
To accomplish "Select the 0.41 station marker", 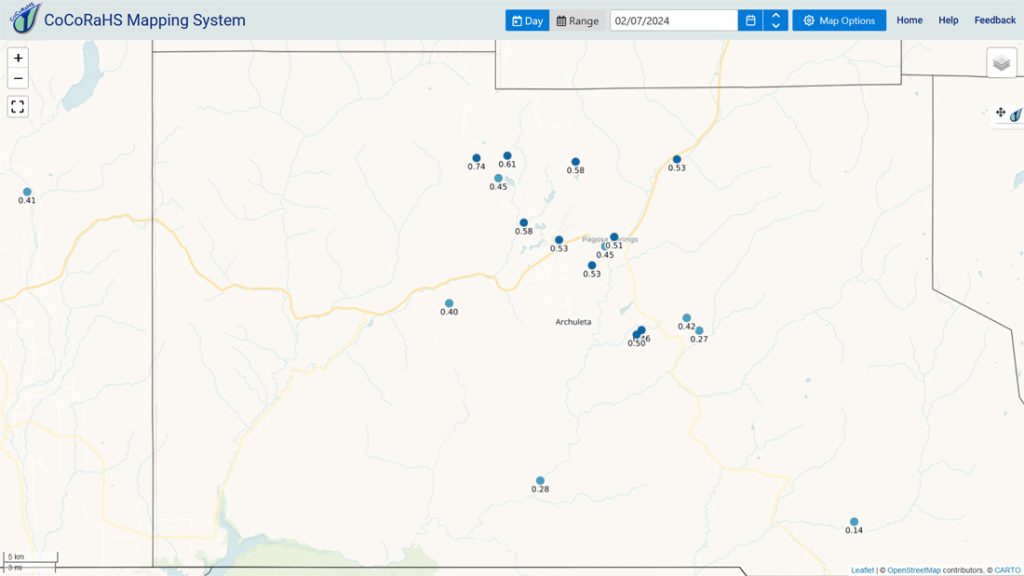I will [27, 192].
